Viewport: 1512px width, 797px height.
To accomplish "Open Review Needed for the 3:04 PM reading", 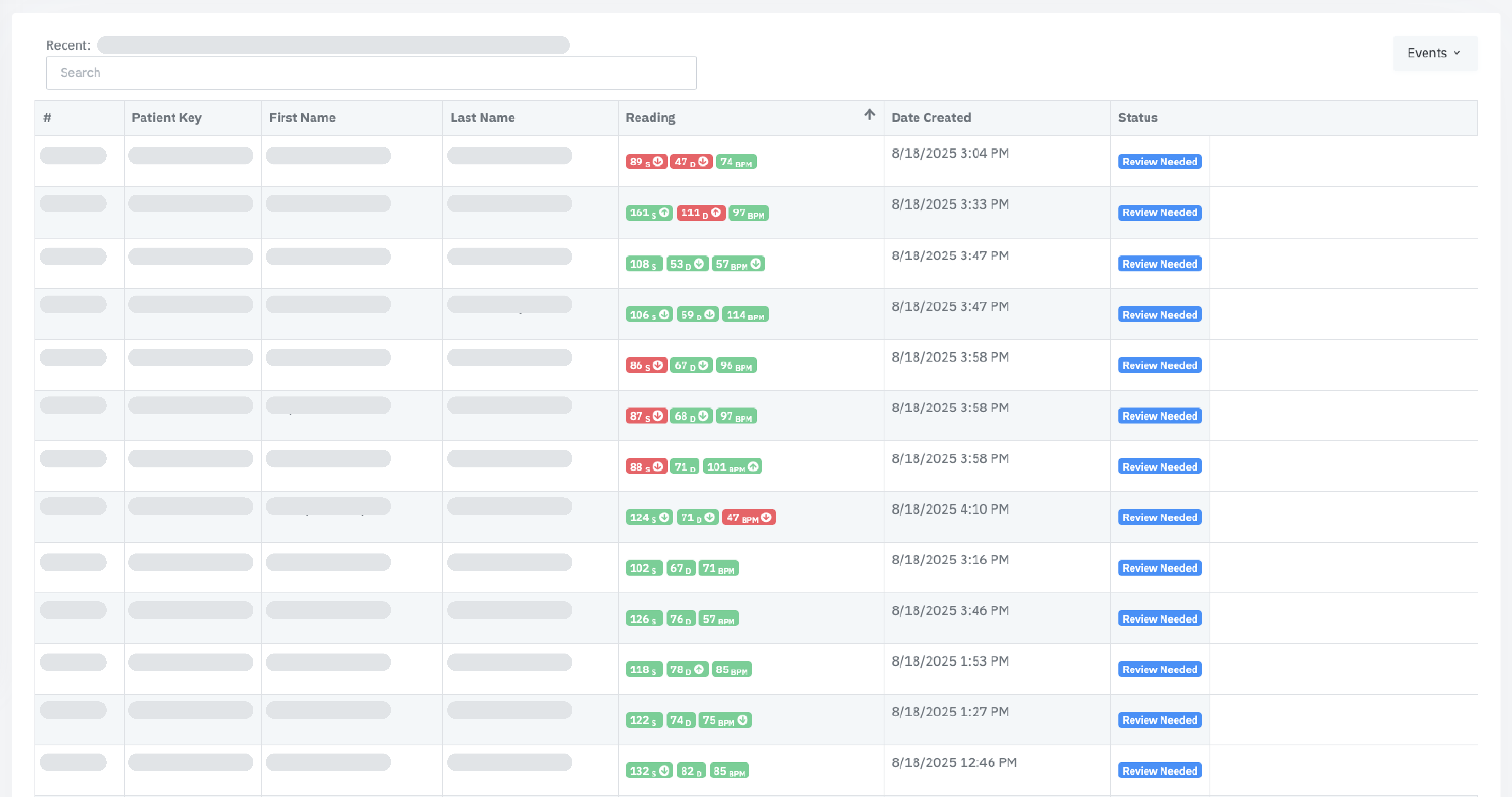I will [1160, 162].
